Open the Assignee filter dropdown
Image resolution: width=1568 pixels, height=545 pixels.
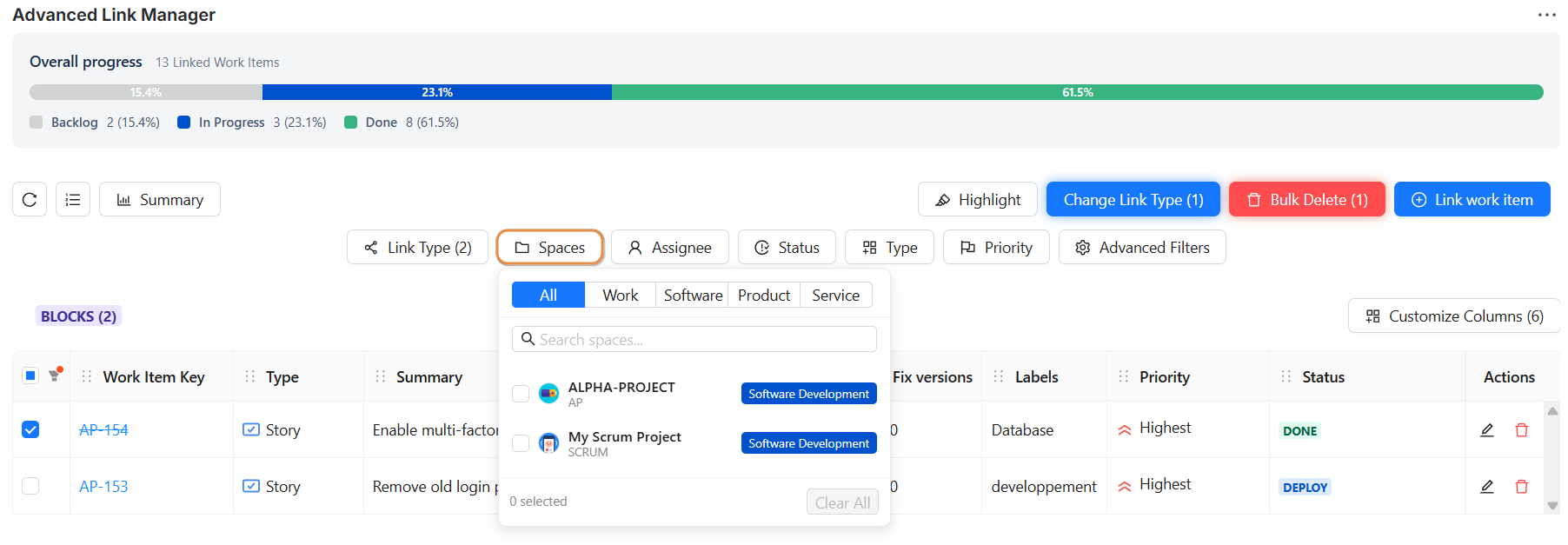pyautogui.click(x=670, y=248)
